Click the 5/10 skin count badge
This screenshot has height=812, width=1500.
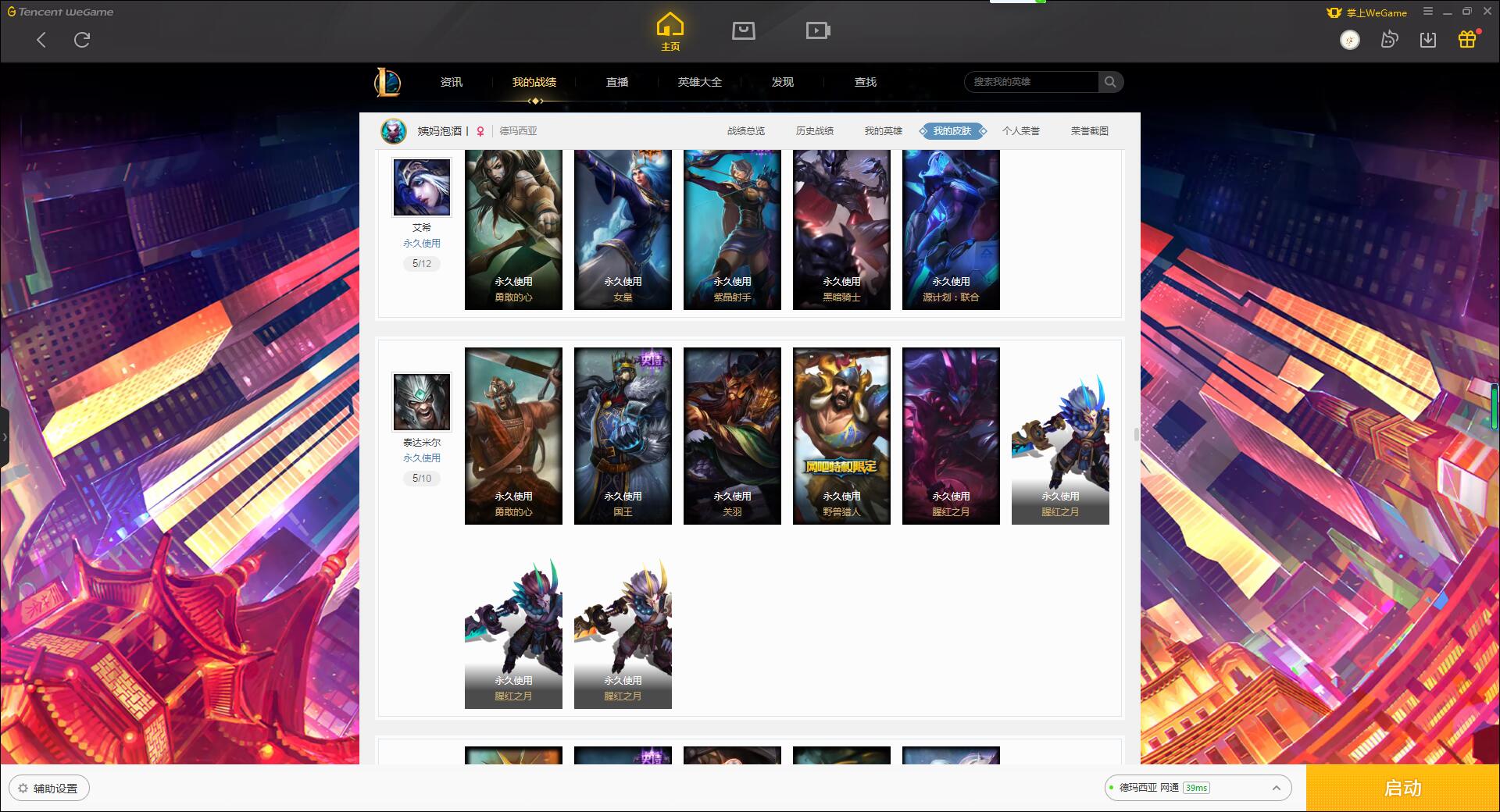[x=422, y=479]
